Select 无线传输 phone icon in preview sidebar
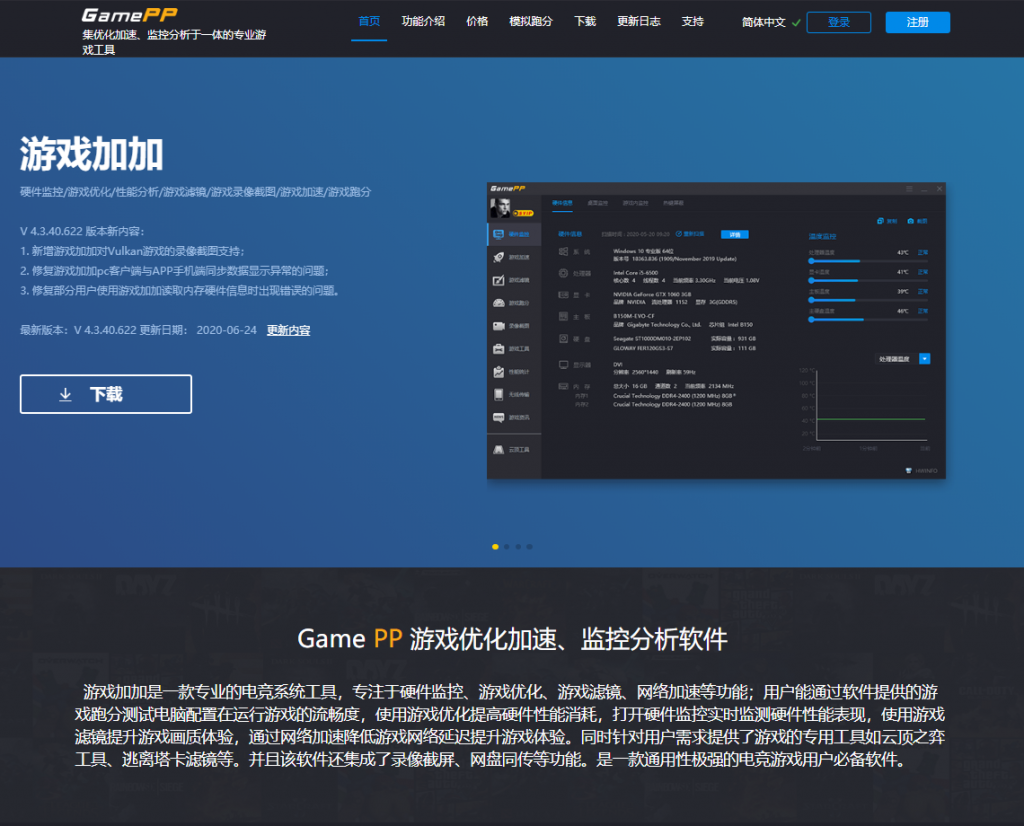This screenshot has height=826, width=1024. point(499,394)
